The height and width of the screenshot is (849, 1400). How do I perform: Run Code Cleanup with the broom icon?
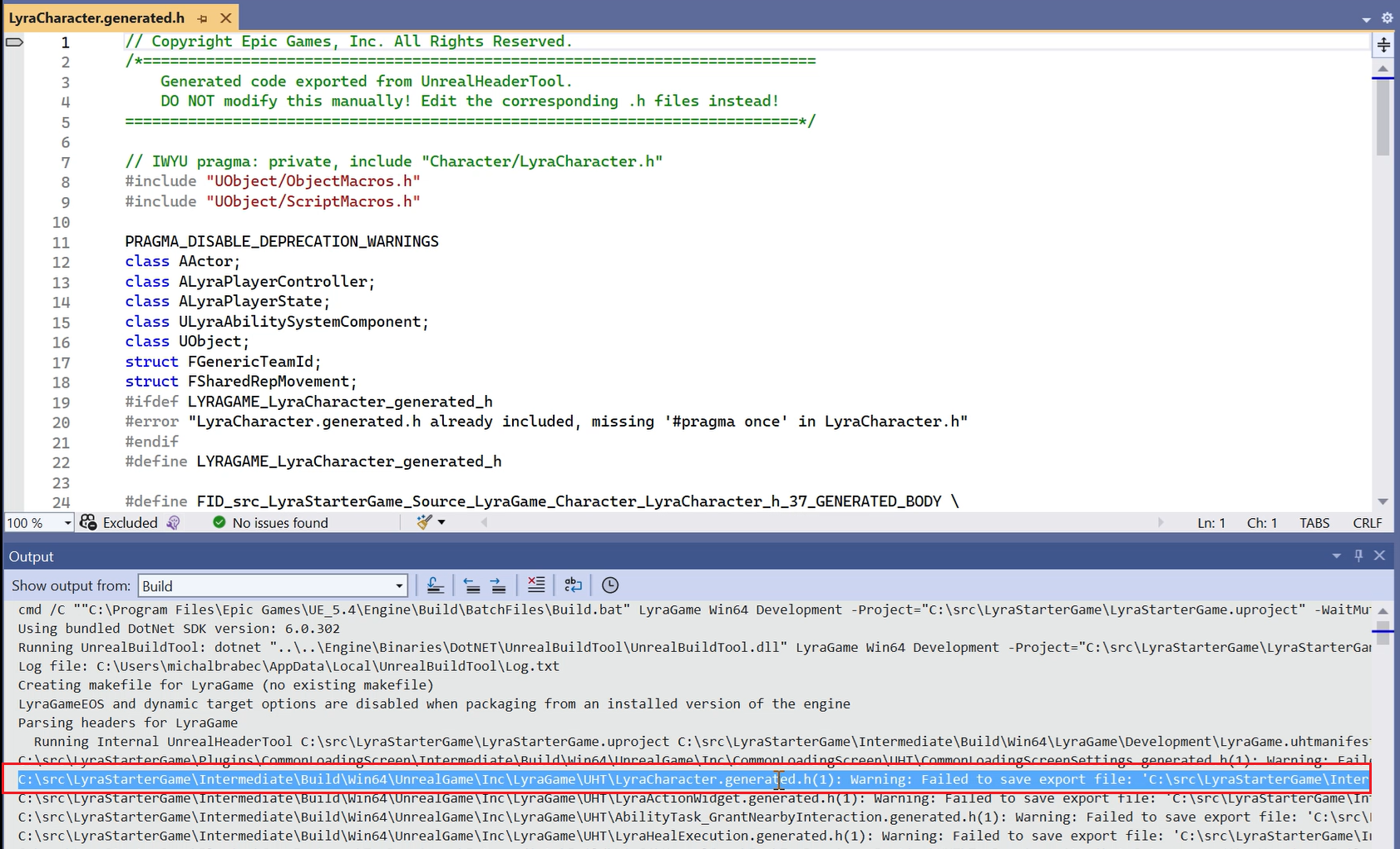(x=422, y=522)
